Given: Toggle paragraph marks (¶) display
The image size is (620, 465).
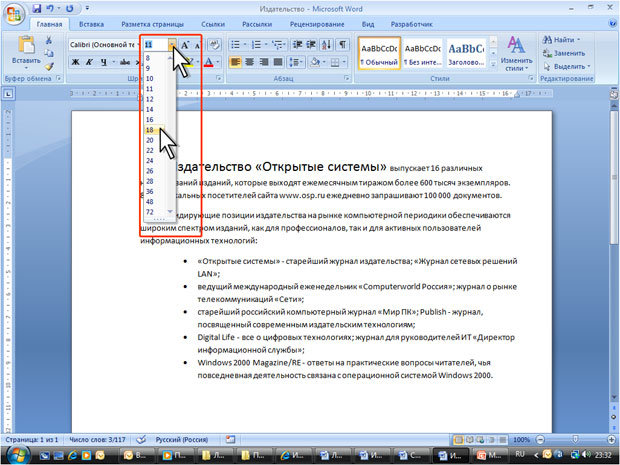Looking at the screenshot, I should (x=343, y=45).
